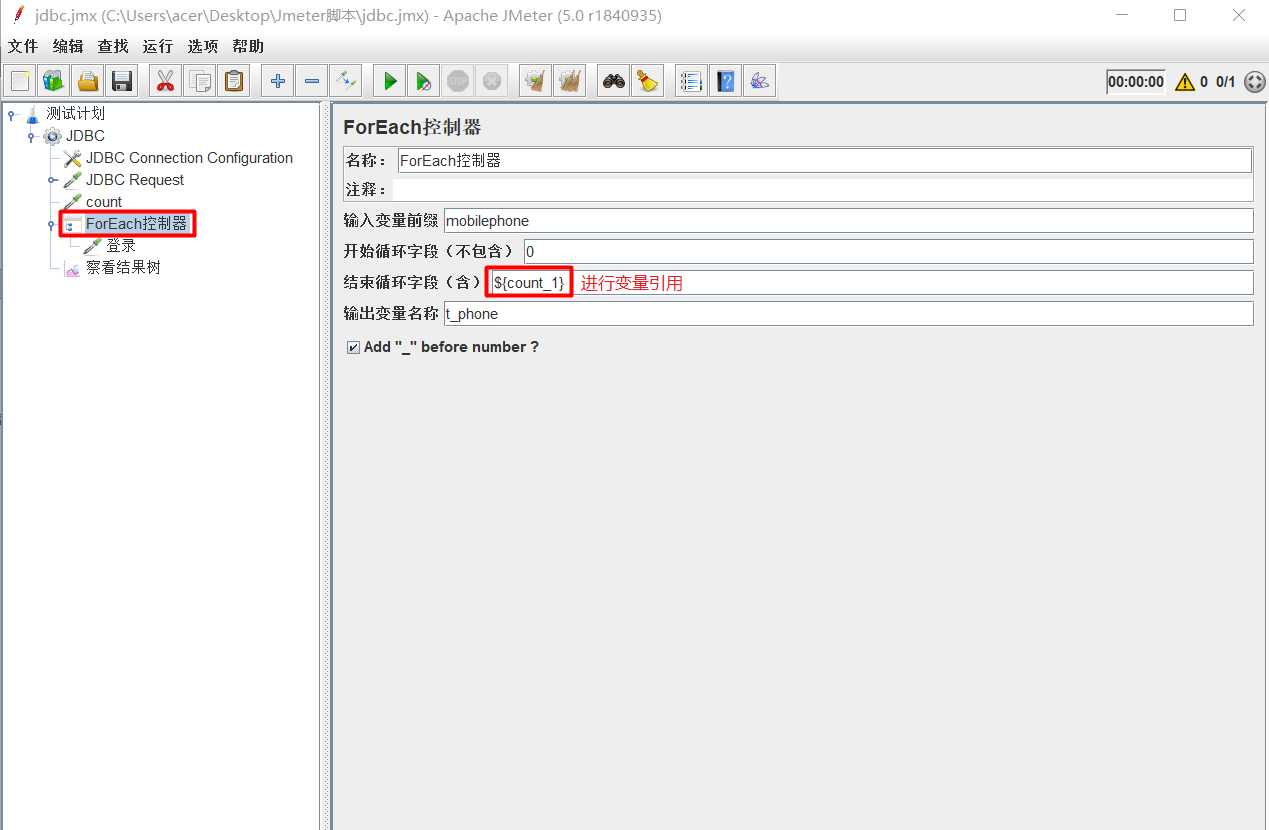Click the Cut scissors icon
1269x830 pixels.
tap(165, 81)
